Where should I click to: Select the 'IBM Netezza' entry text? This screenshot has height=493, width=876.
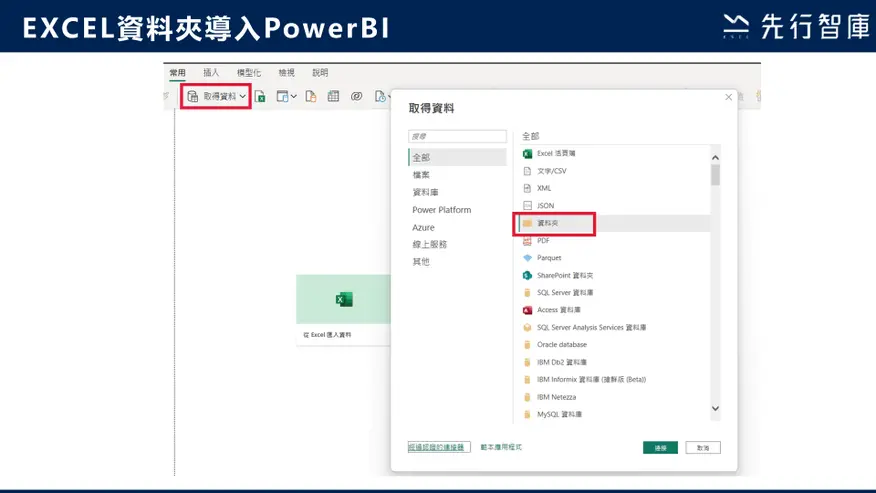(556, 397)
